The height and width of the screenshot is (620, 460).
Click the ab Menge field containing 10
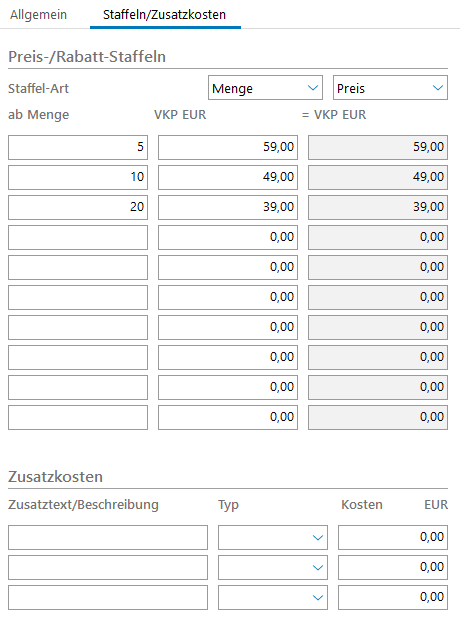78,177
